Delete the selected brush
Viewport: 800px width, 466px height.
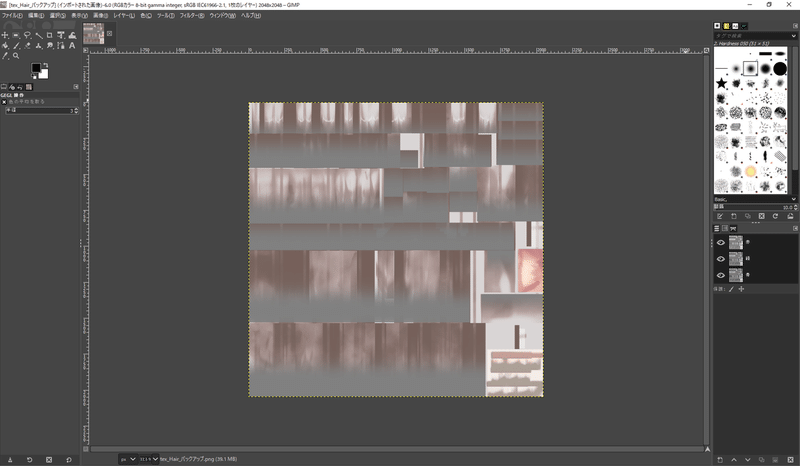point(761,216)
